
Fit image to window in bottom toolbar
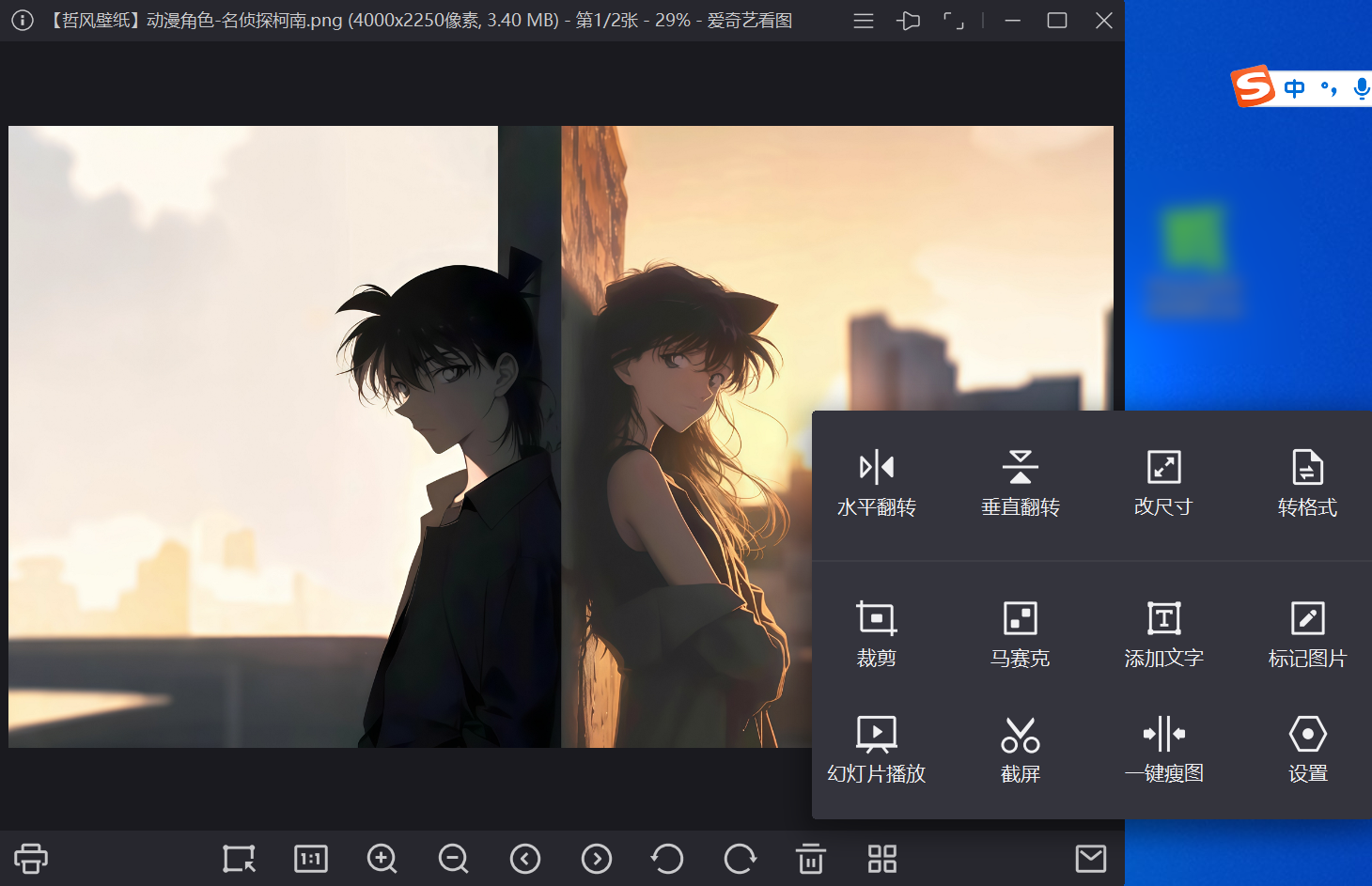[239, 859]
